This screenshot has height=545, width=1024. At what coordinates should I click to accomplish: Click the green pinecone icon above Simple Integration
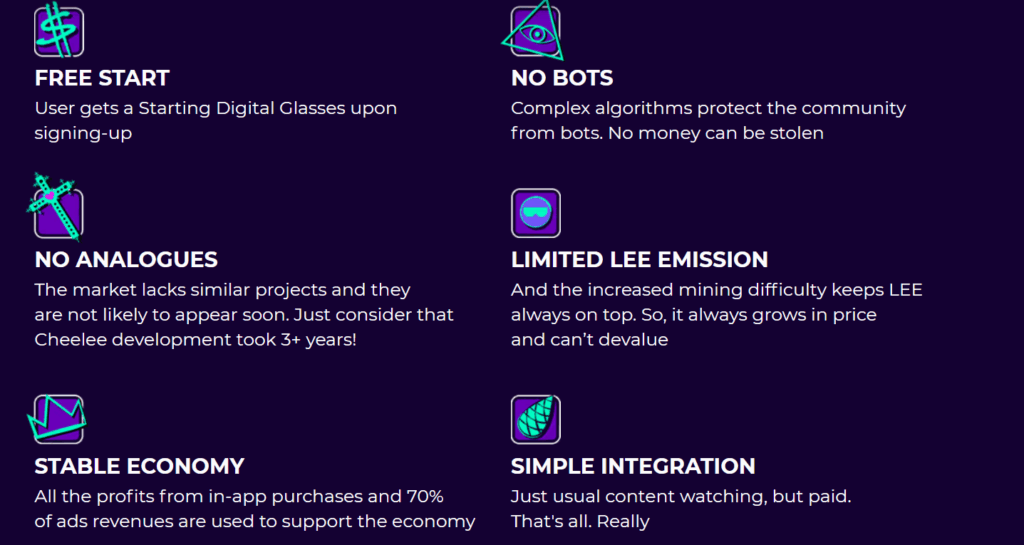(x=535, y=419)
